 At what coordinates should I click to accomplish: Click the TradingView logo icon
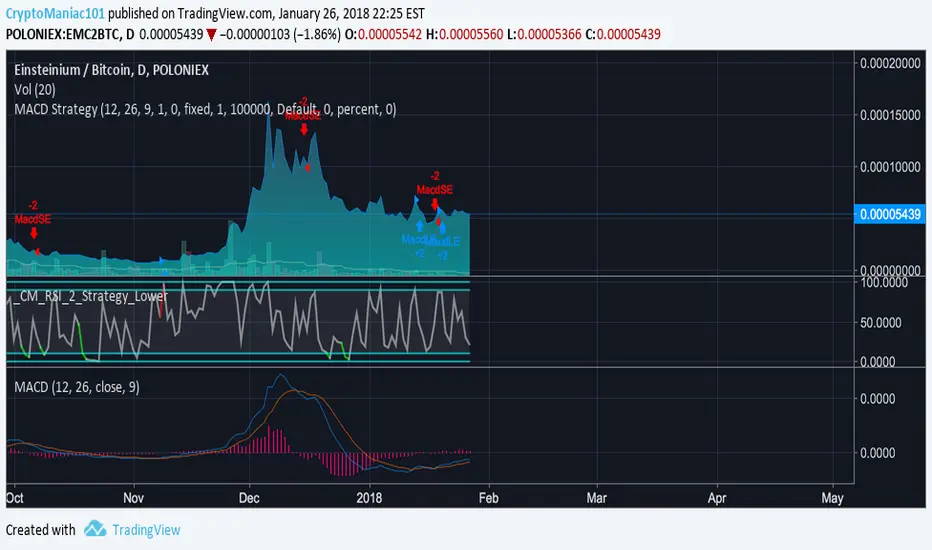click(95, 529)
